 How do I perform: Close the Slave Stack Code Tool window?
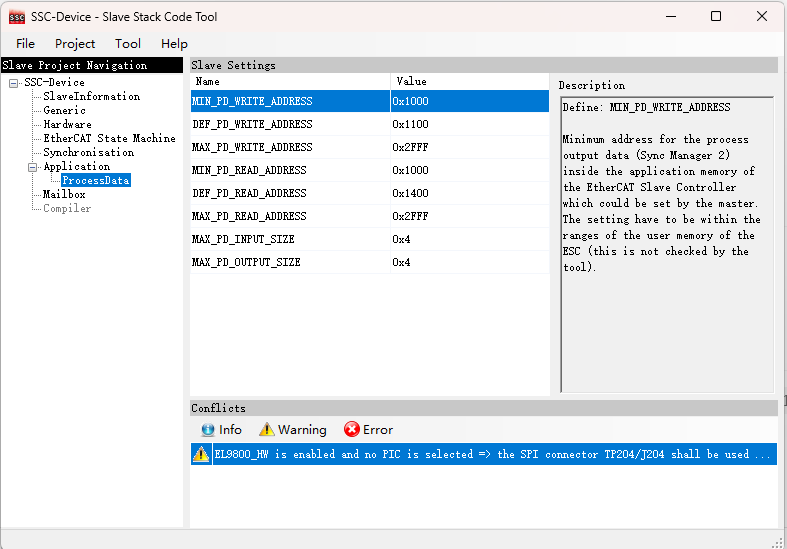[x=761, y=16]
